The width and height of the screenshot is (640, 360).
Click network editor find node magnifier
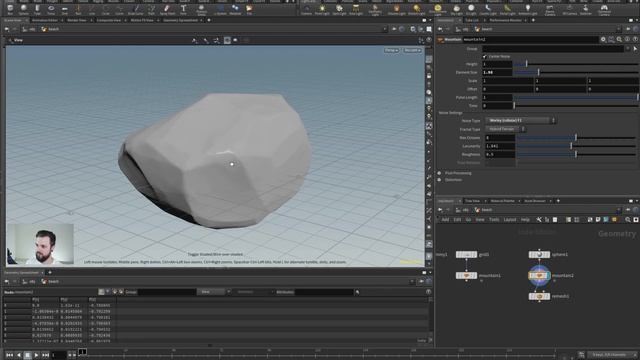(x=628, y=220)
